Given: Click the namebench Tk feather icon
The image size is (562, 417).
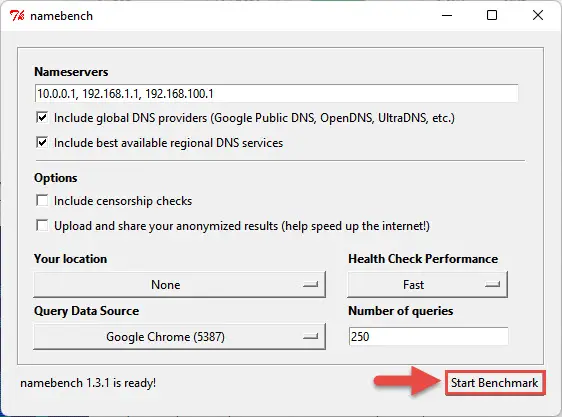Looking at the screenshot, I should (17, 16).
